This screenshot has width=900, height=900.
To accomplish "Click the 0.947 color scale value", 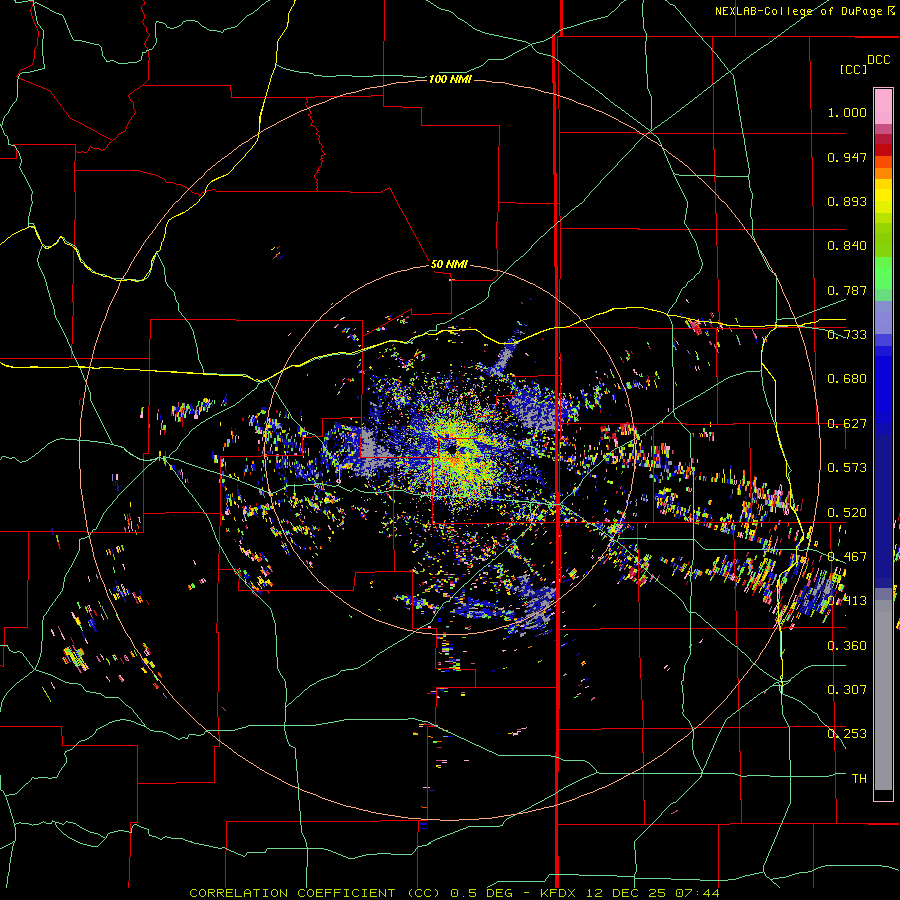I will (x=847, y=157).
